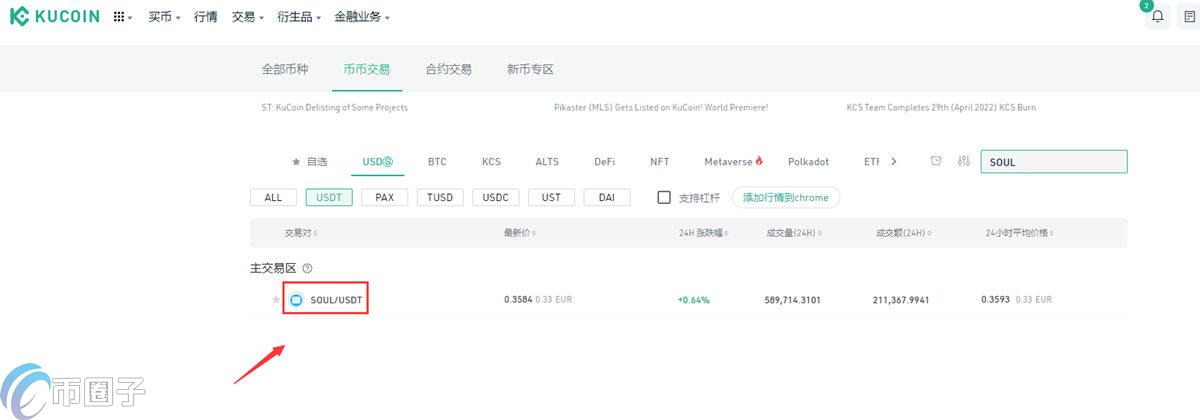The width and height of the screenshot is (1200, 420).
Task: Switch to 币币交易 tab
Action: pos(366,70)
